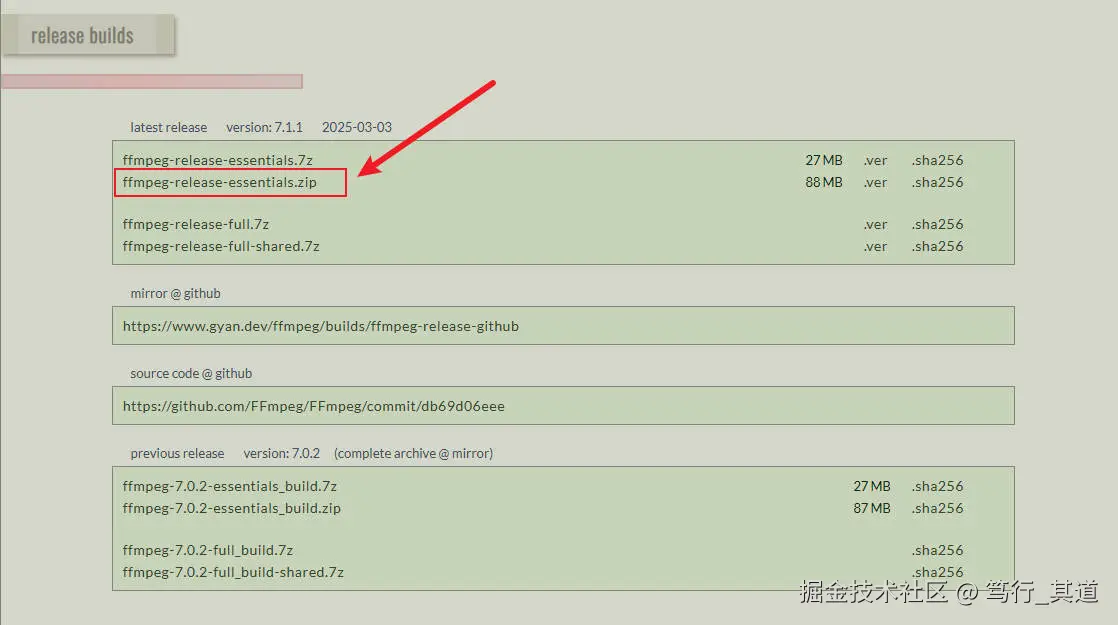Open .sha256 for ffmpeg-7.0.2-full_build.7z
Screen dimensions: 1118x625
[x=937, y=550]
